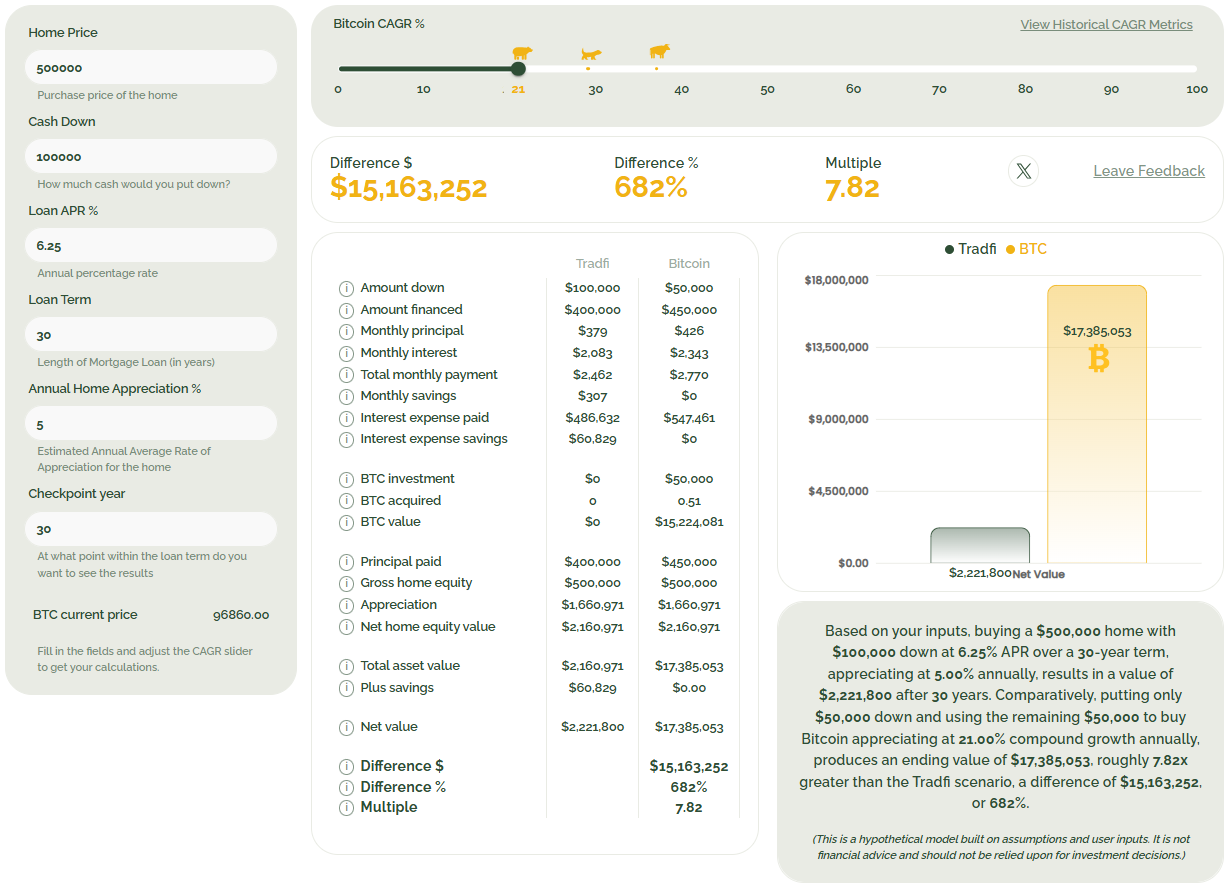Click Tradfi Net value cell $2,221,800
Screen dimensions: 1230x890
[592, 727]
